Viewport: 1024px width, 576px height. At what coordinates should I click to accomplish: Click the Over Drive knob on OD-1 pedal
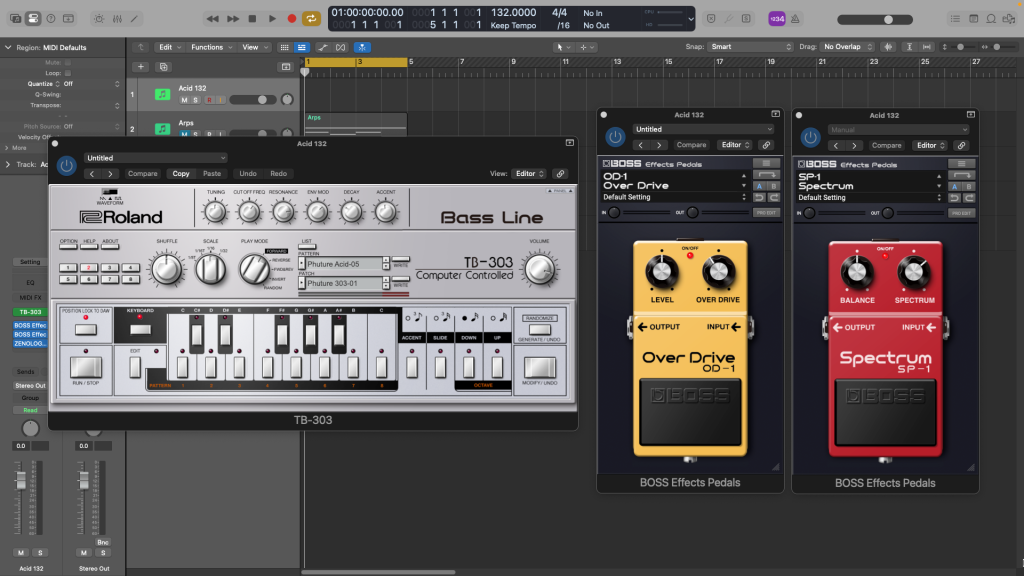pyautogui.click(x=718, y=272)
